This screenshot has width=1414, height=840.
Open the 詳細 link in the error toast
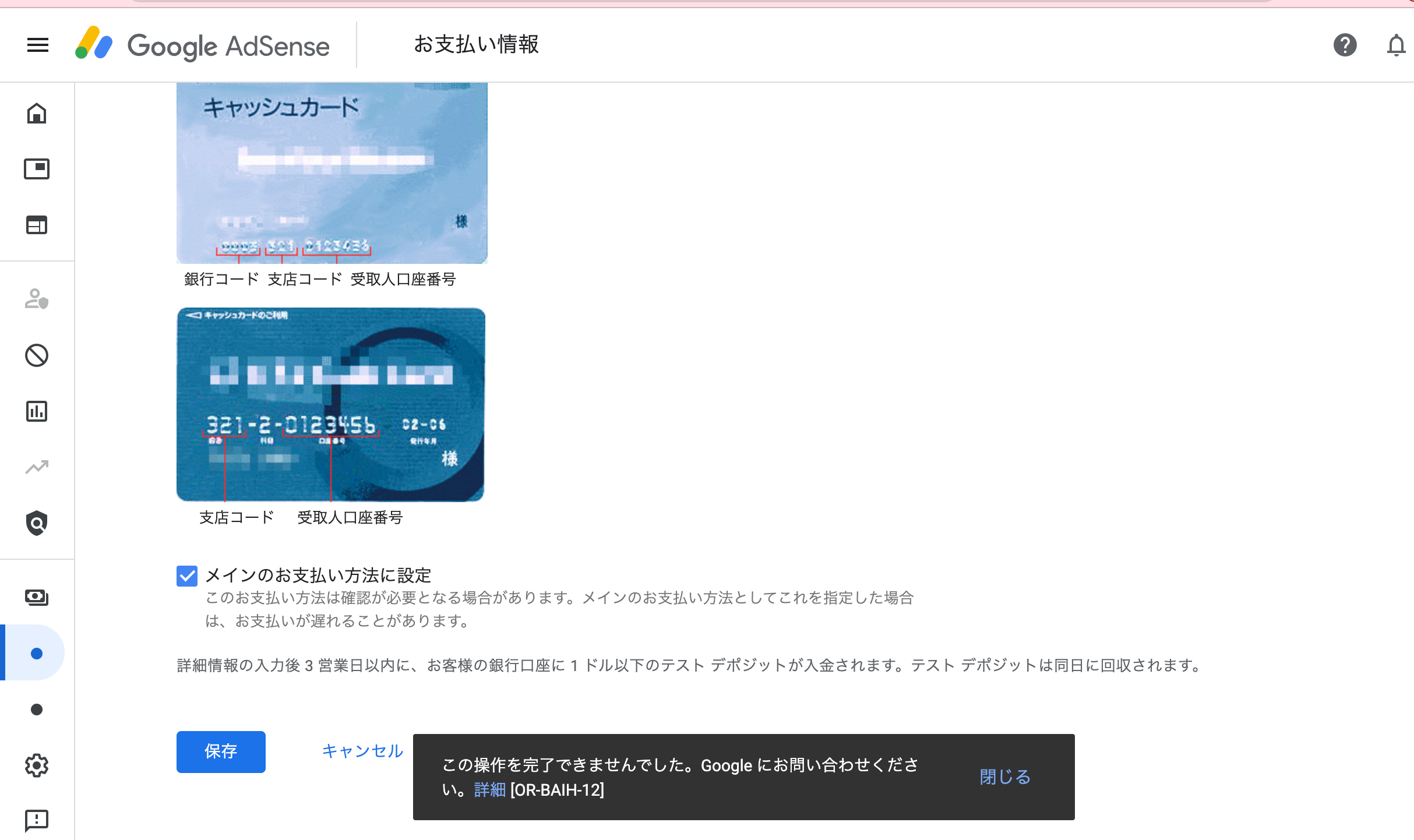[x=490, y=790]
